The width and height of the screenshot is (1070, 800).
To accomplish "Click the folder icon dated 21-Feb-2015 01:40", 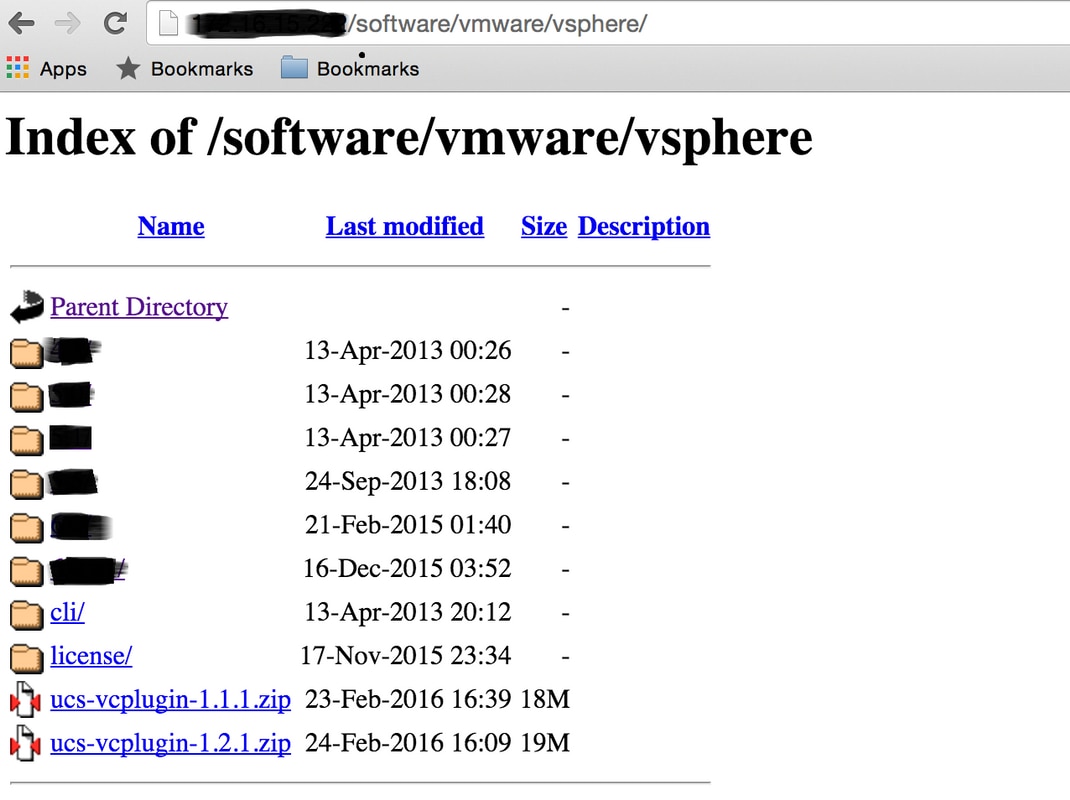I will pos(27,527).
